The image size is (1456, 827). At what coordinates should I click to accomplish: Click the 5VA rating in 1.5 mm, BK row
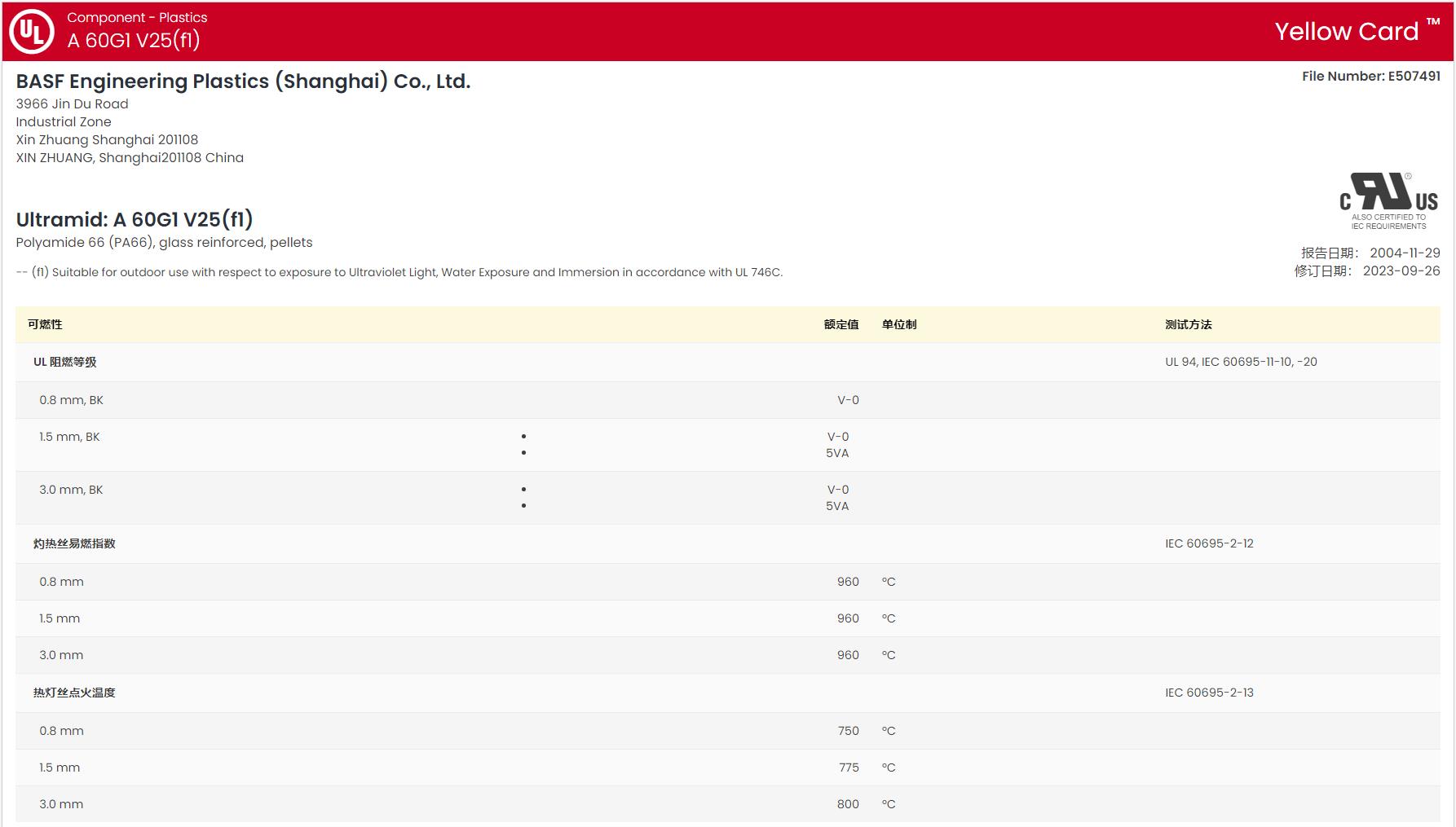coord(837,453)
